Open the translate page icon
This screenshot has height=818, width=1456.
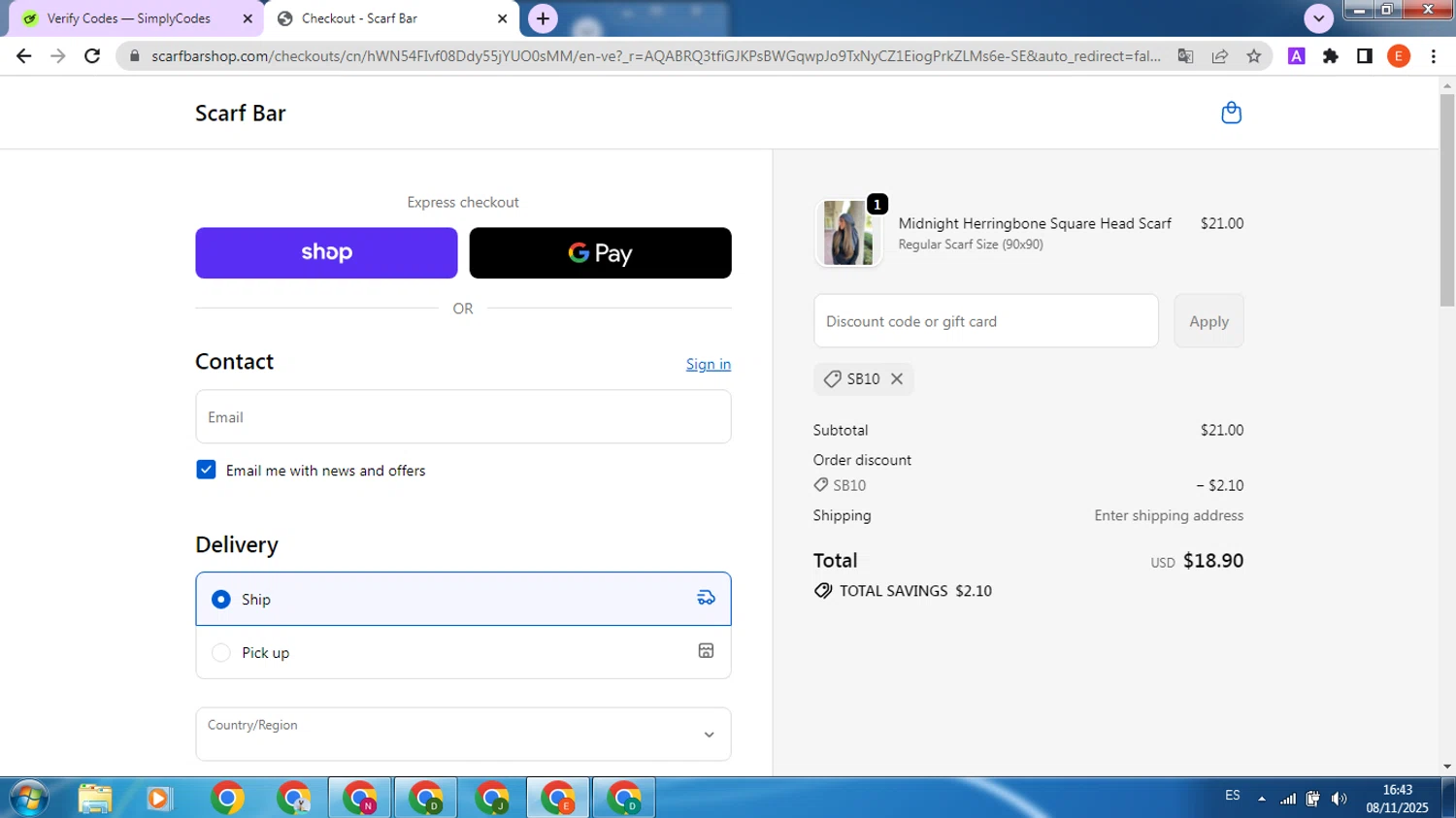pyautogui.click(x=1185, y=56)
